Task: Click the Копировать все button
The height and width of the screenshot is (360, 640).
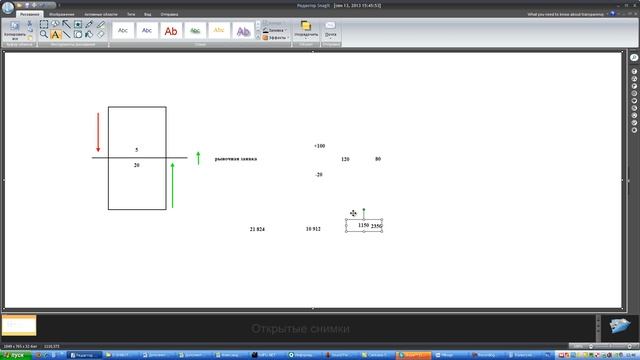Action: pos(14,31)
